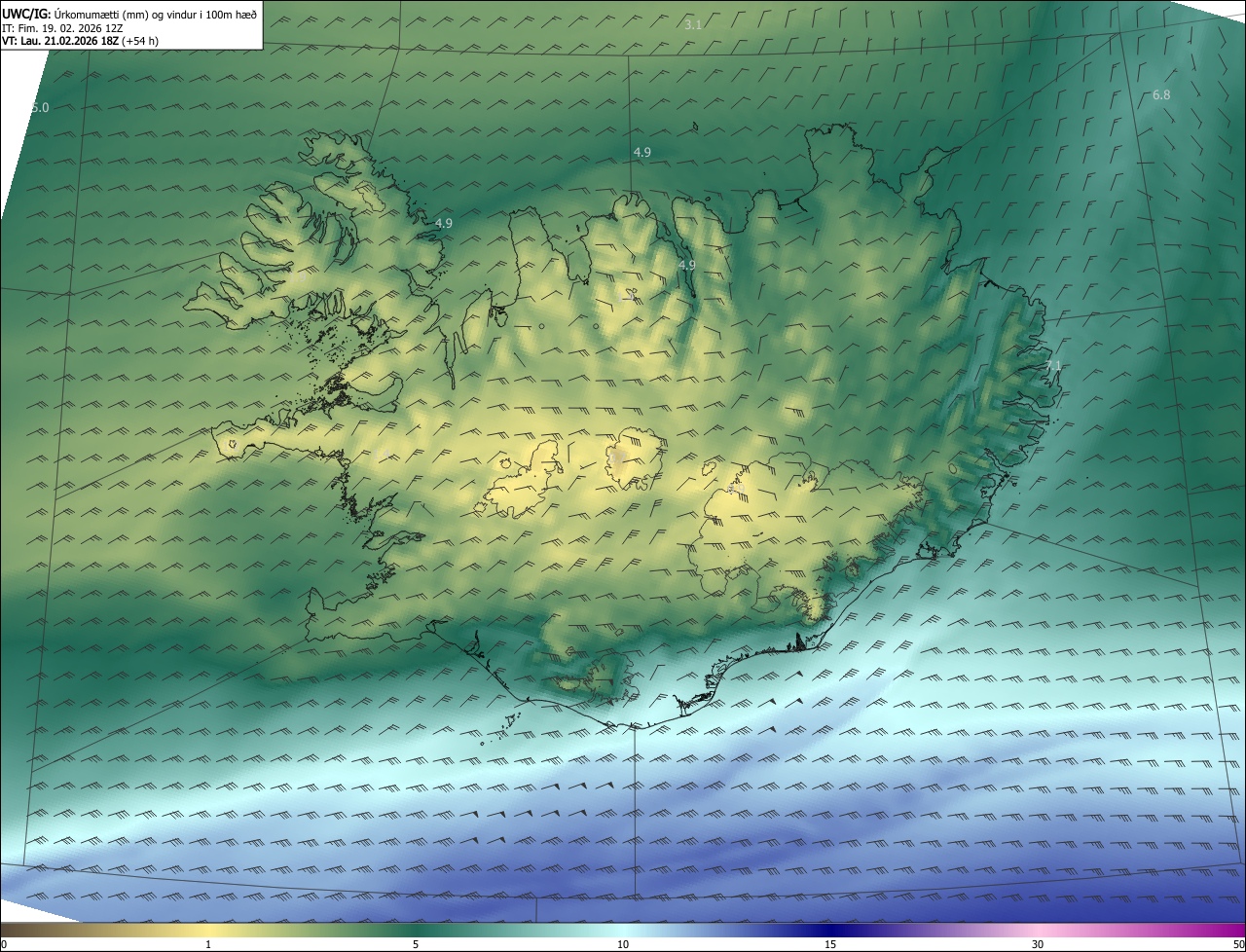Click the value label '3.1' on the map
Screen dimensions: 1246x952
[x=693, y=24]
